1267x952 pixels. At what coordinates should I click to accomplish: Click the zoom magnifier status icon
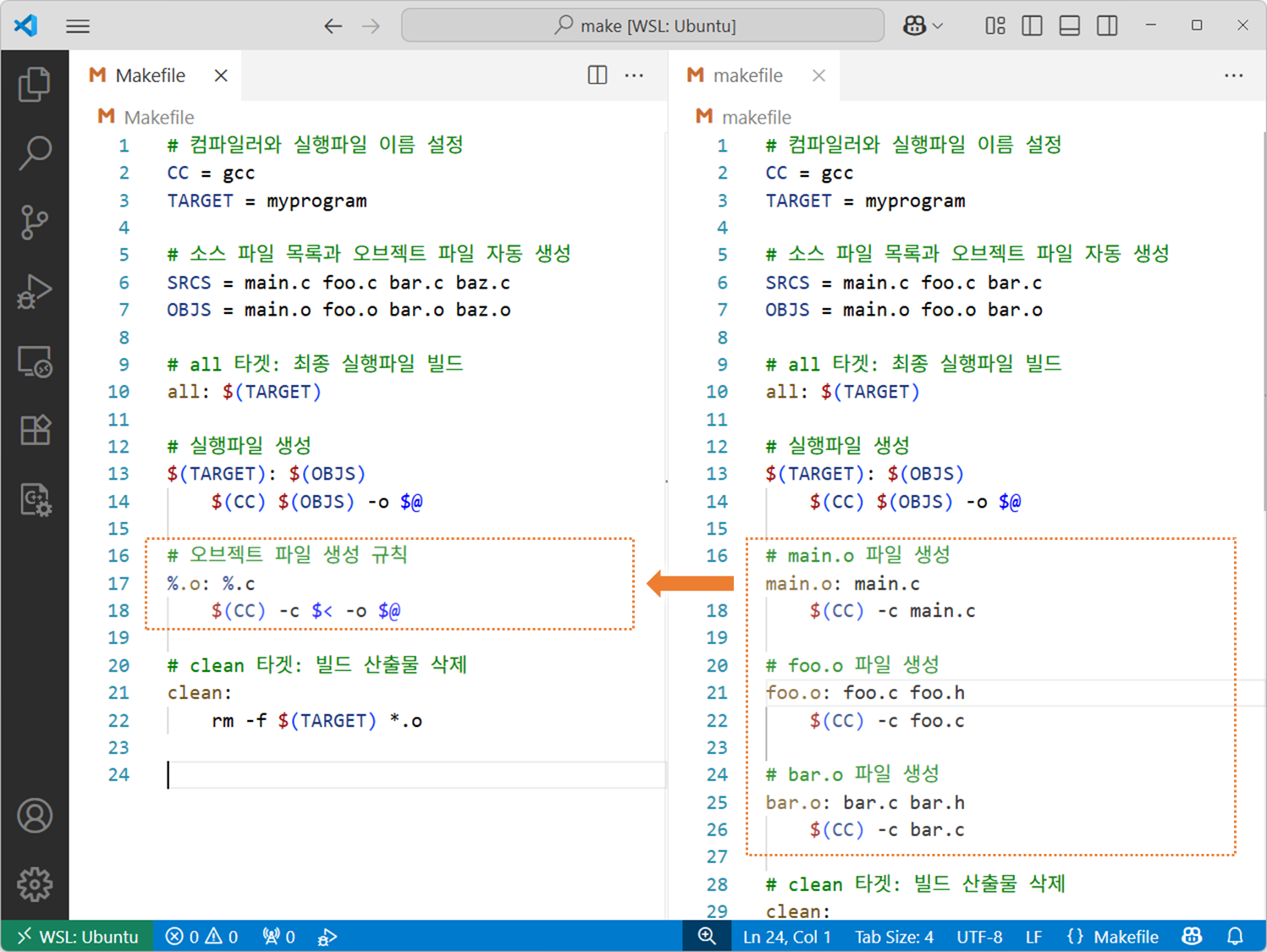(707, 936)
